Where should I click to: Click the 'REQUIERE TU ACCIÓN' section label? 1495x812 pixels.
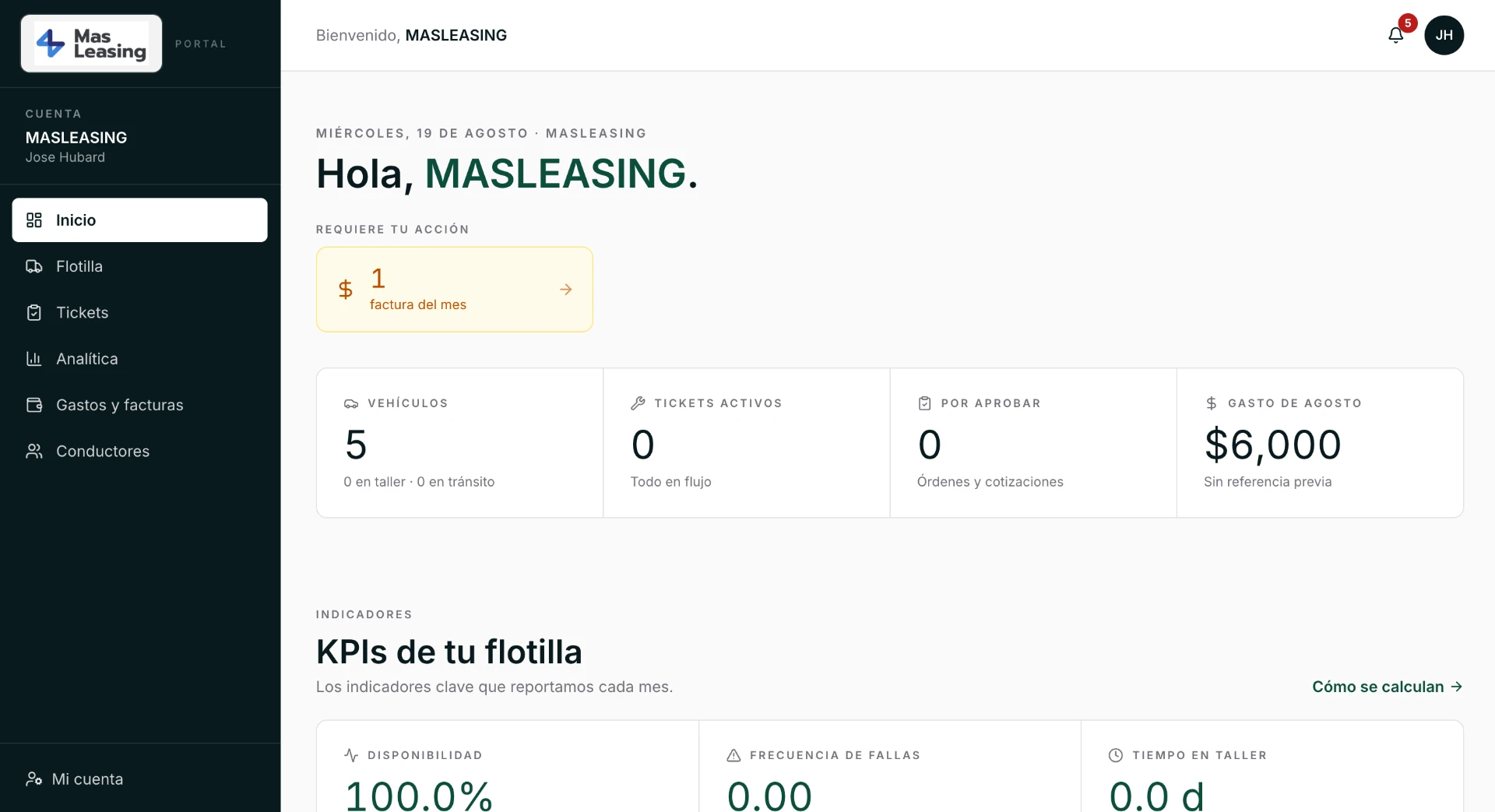point(392,230)
